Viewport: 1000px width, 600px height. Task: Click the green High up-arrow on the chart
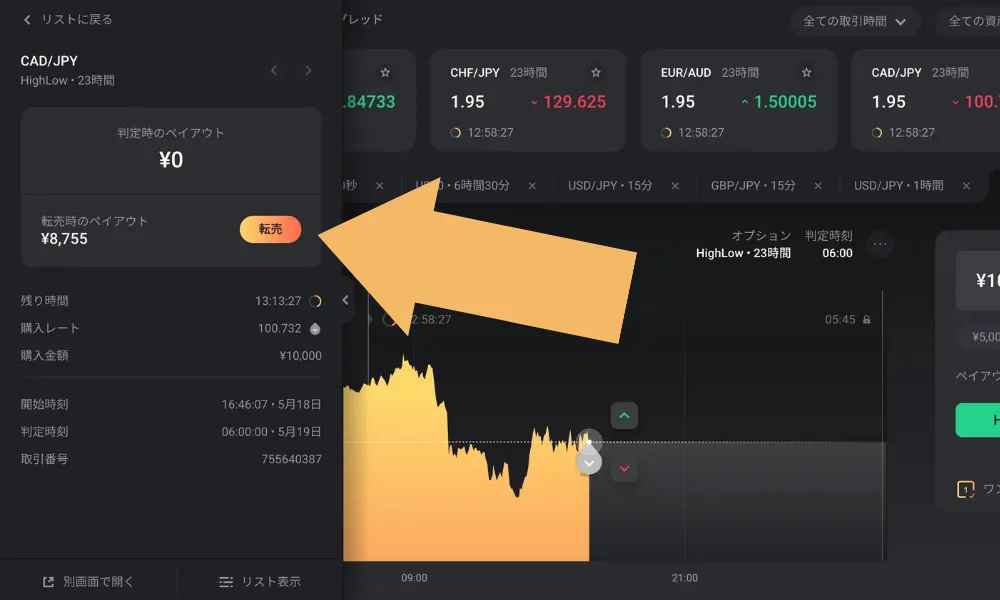[624, 416]
